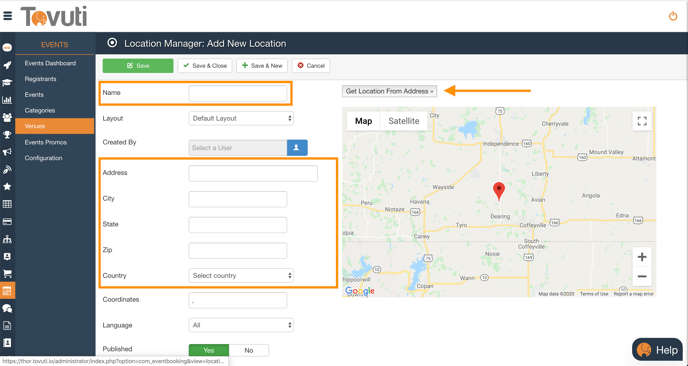The width and height of the screenshot is (688, 366).
Task: Zoom out on the map
Action: pyautogui.click(x=642, y=276)
